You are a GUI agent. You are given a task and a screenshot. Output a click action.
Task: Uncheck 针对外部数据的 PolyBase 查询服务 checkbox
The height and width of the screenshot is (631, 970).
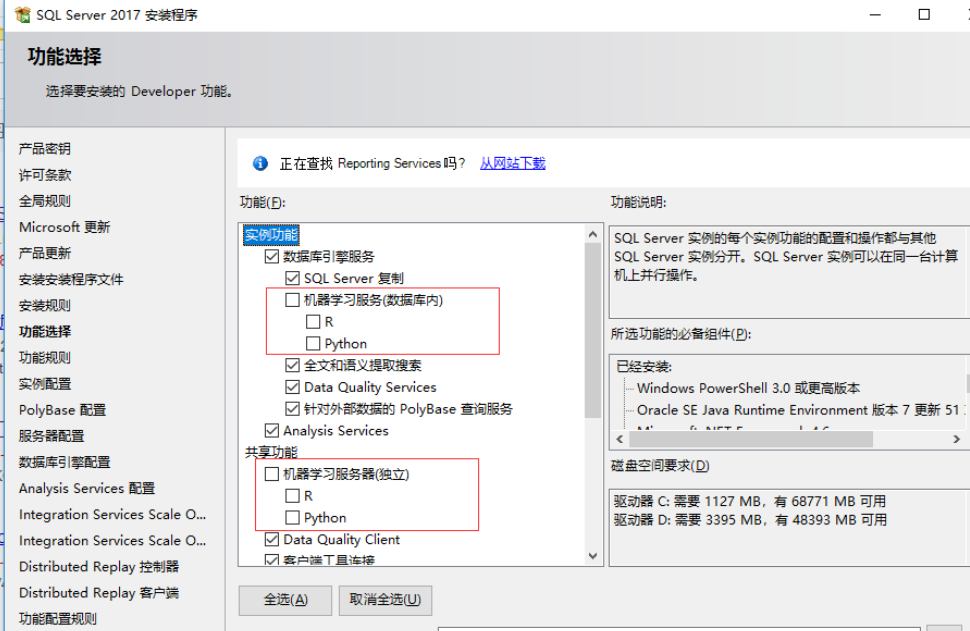[293, 409]
